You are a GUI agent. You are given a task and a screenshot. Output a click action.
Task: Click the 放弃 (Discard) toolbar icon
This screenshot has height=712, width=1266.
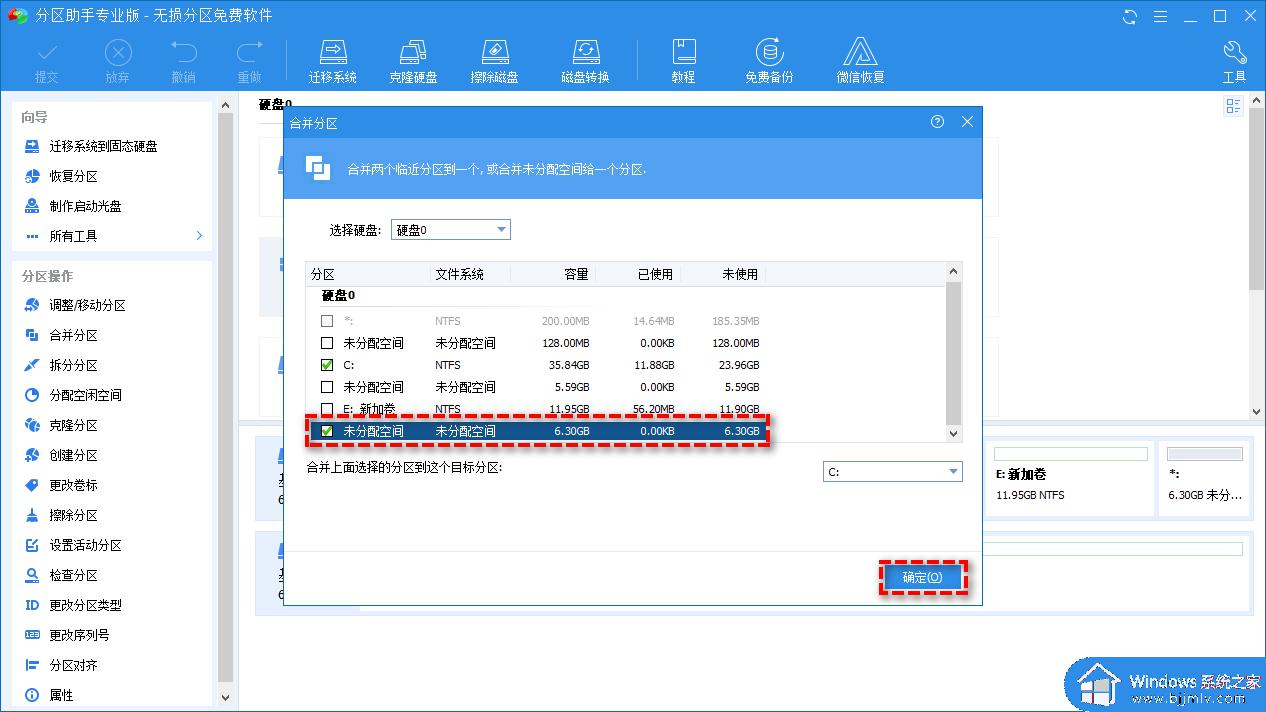pos(117,60)
